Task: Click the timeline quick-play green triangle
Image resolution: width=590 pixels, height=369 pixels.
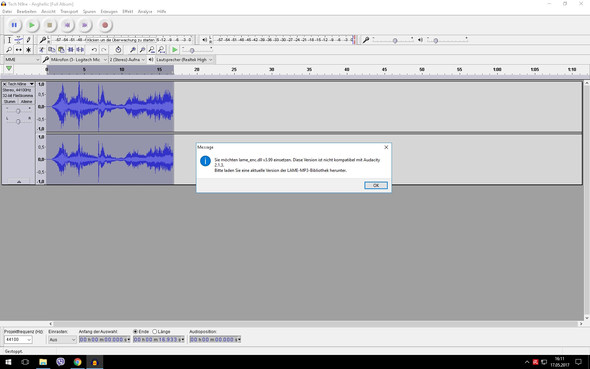Action: click(9, 68)
